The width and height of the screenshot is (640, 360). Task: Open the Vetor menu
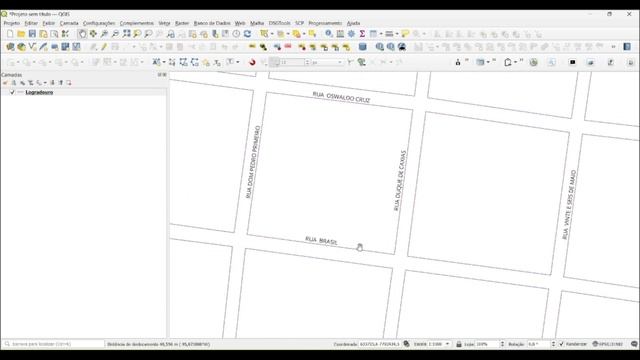(x=164, y=23)
